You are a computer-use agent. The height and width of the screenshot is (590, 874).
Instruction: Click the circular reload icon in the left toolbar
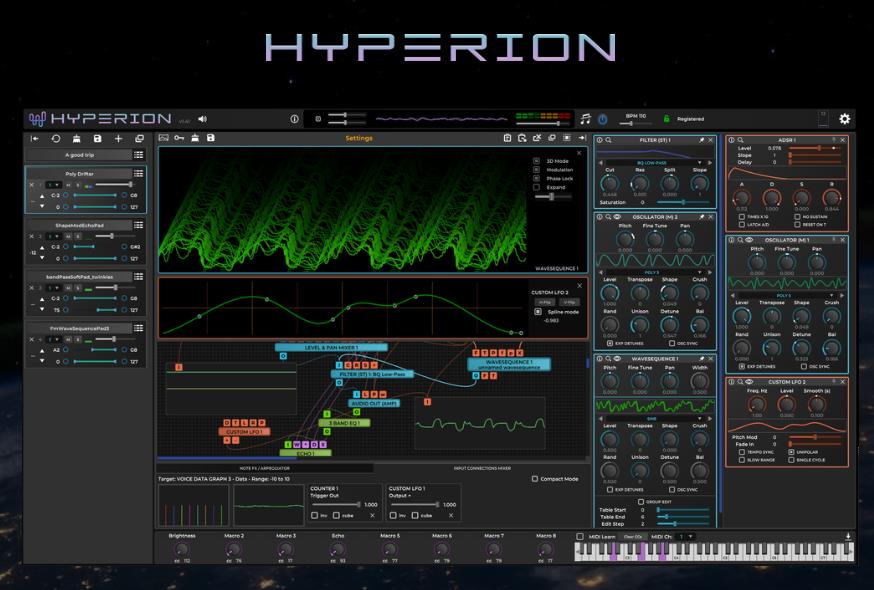pos(56,138)
